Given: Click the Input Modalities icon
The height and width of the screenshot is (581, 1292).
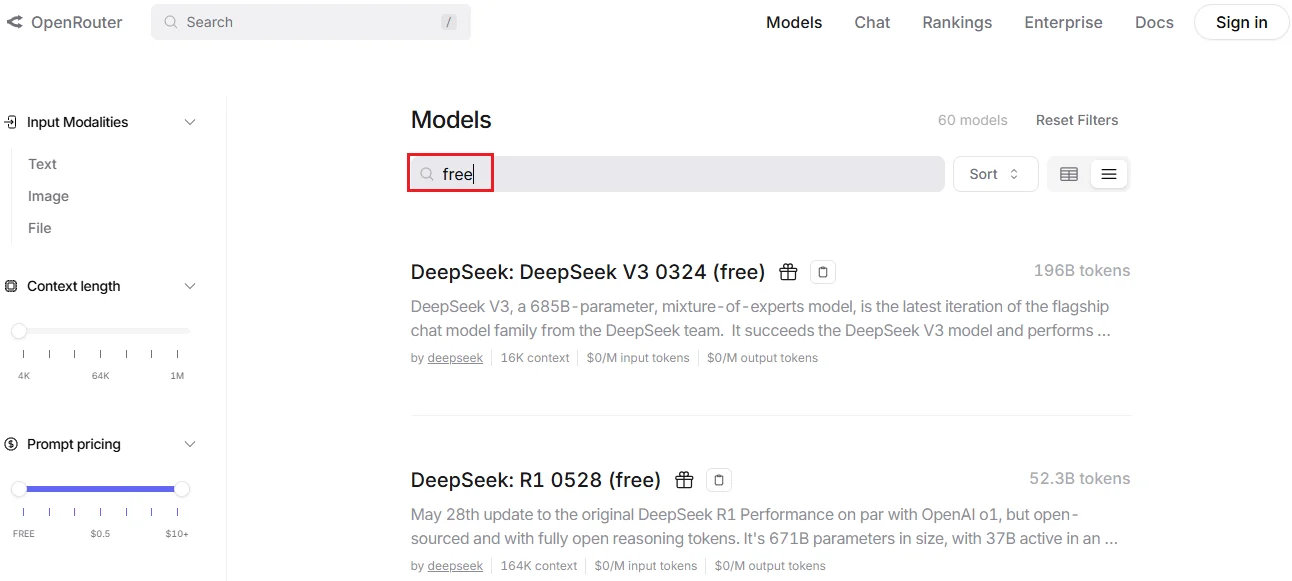Looking at the screenshot, I should coord(11,122).
